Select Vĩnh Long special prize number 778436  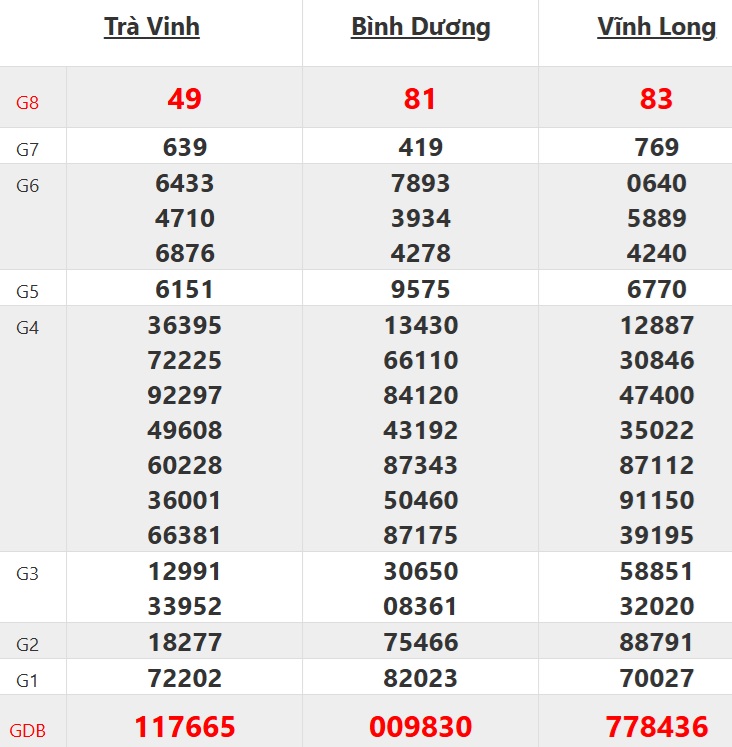656,726
